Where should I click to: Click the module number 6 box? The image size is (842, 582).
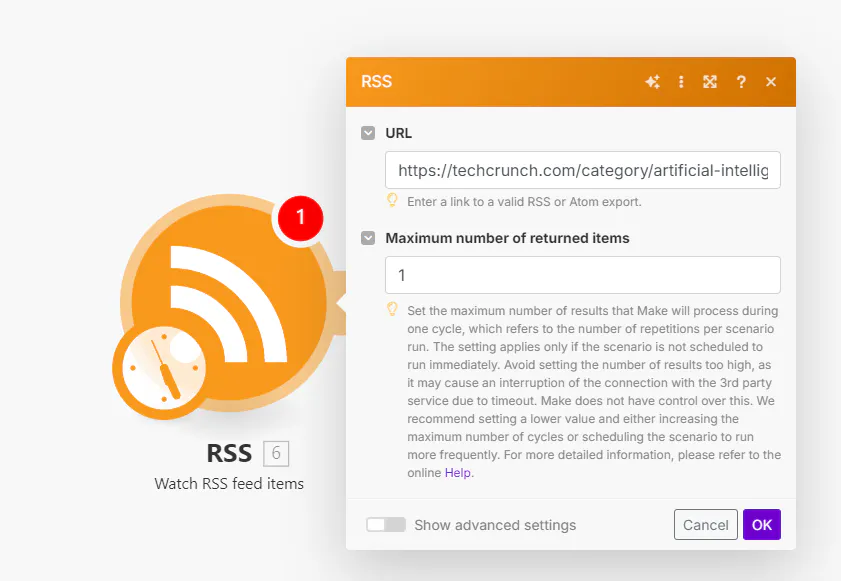276,454
